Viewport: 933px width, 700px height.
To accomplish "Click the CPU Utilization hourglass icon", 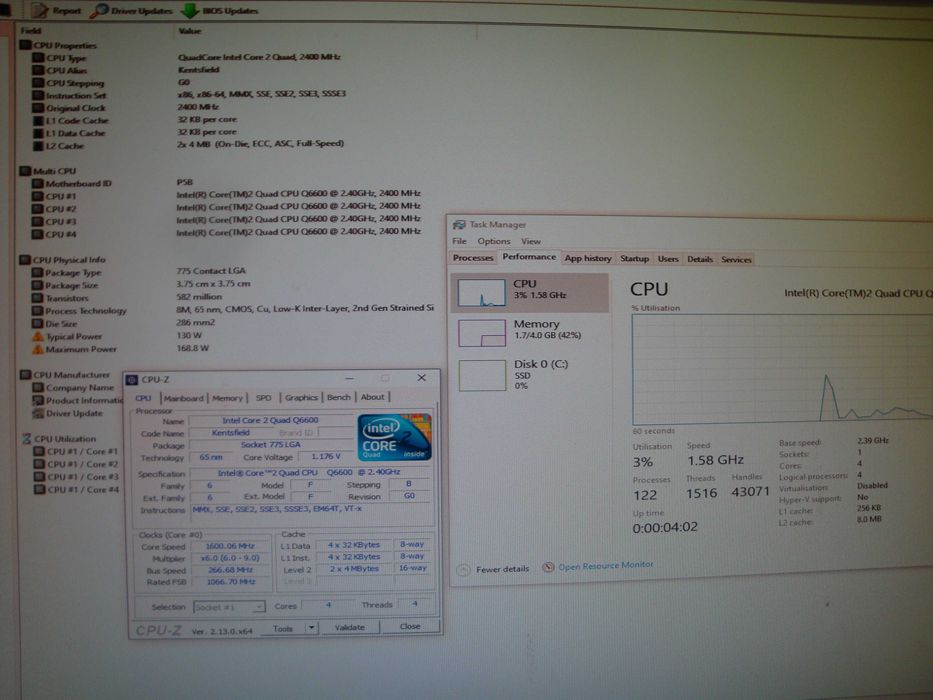I will (26, 439).
